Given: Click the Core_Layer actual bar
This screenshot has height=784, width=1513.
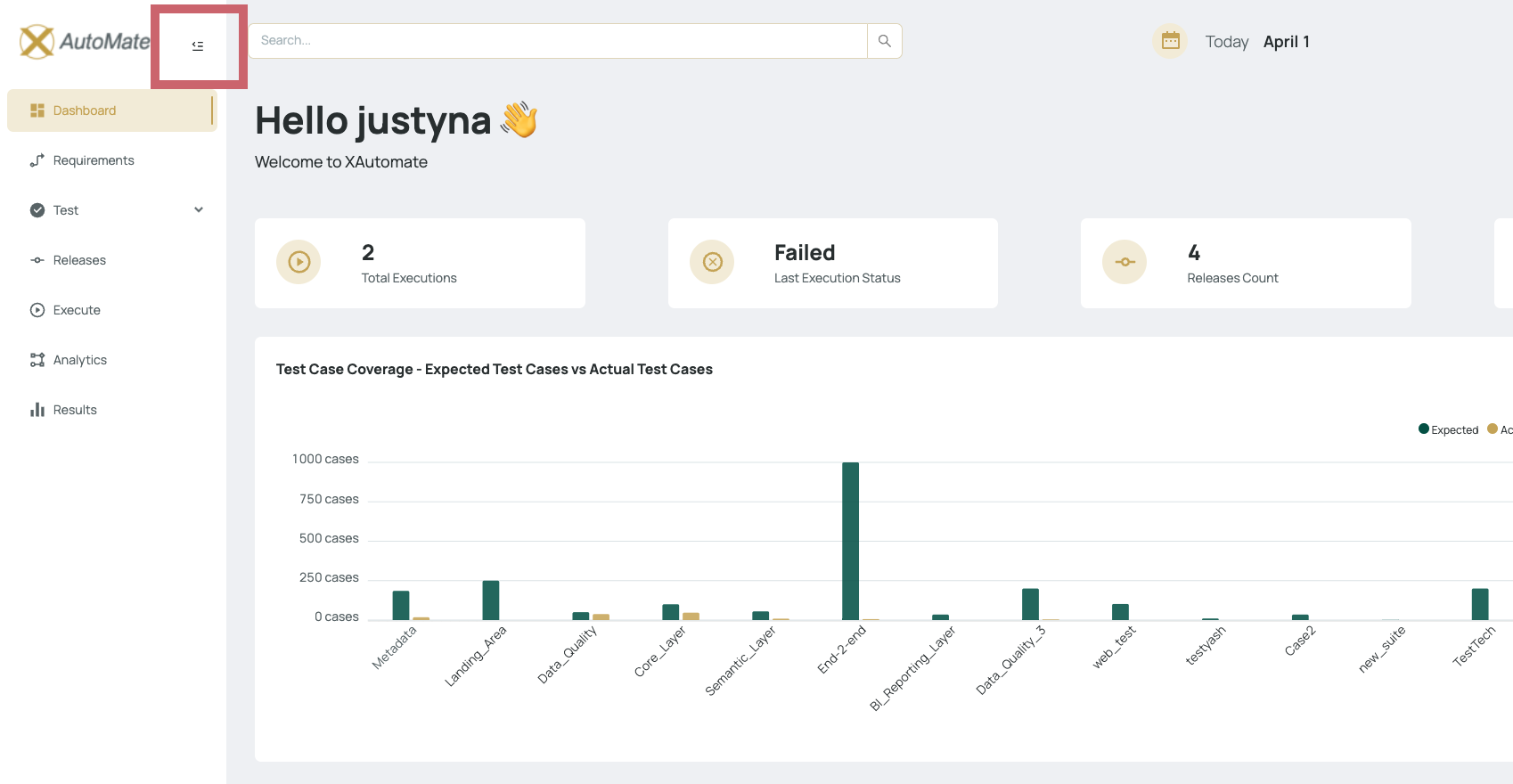Looking at the screenshot, I should [x=691, y=617].
